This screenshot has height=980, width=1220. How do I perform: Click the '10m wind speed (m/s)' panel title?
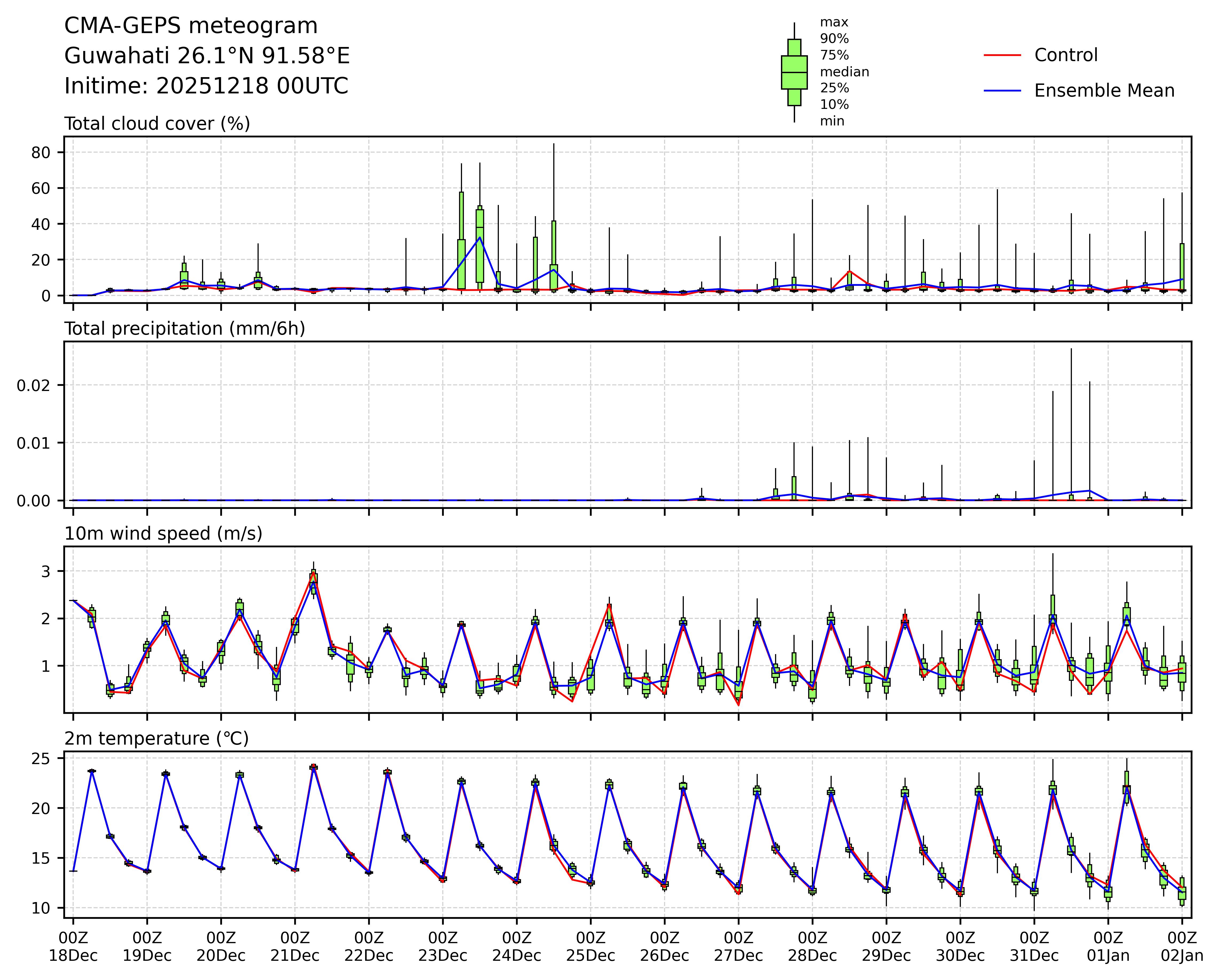(163, 534)
